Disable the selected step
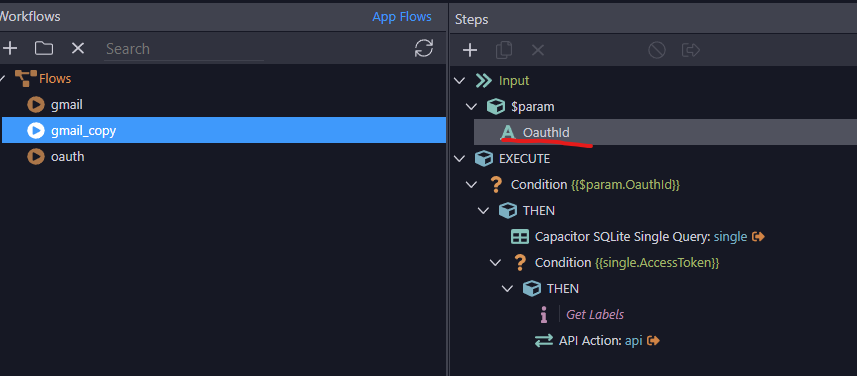 click(656, 50)
